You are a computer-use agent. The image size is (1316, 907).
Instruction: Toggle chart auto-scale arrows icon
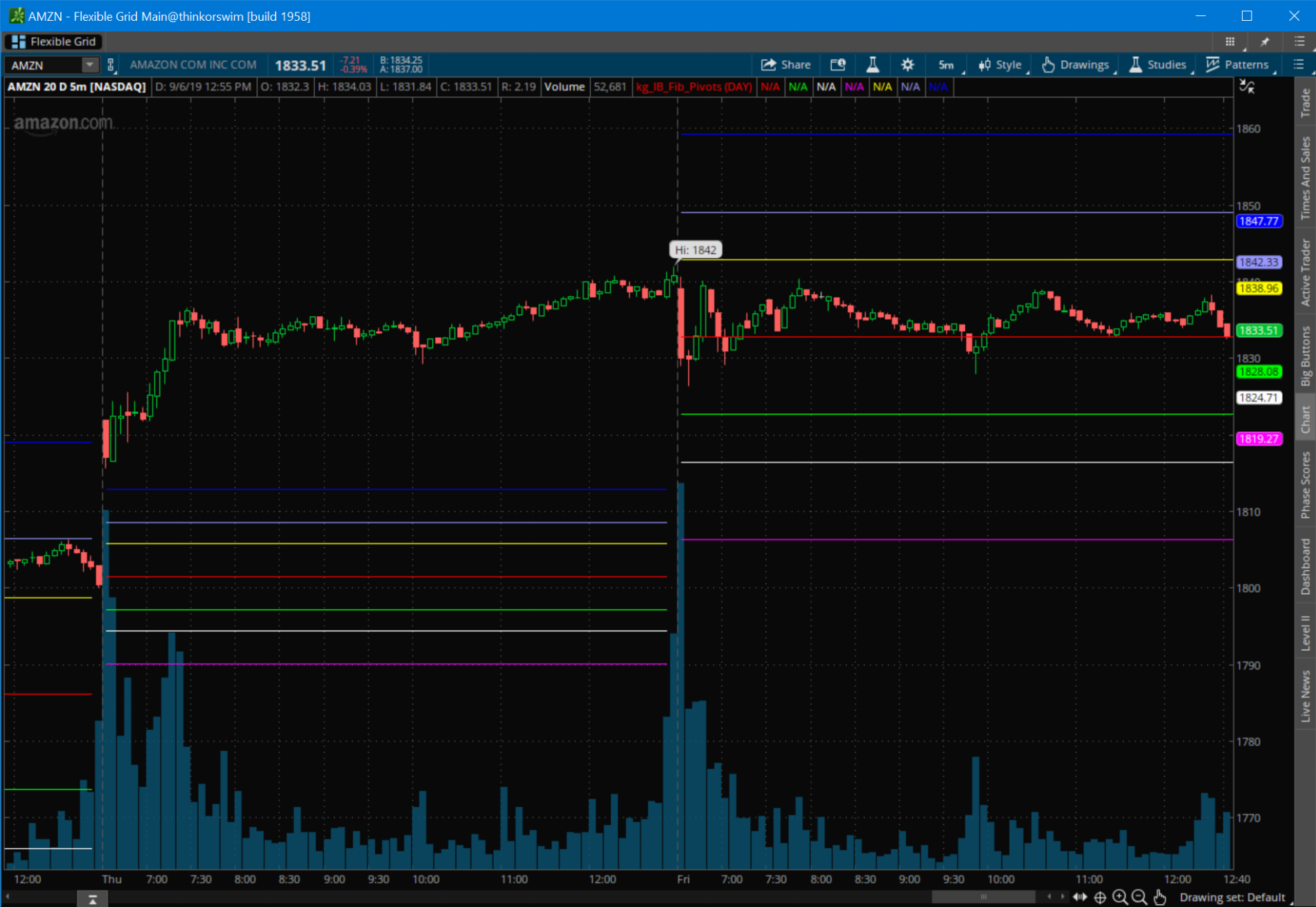click(x=1247, y=87)
